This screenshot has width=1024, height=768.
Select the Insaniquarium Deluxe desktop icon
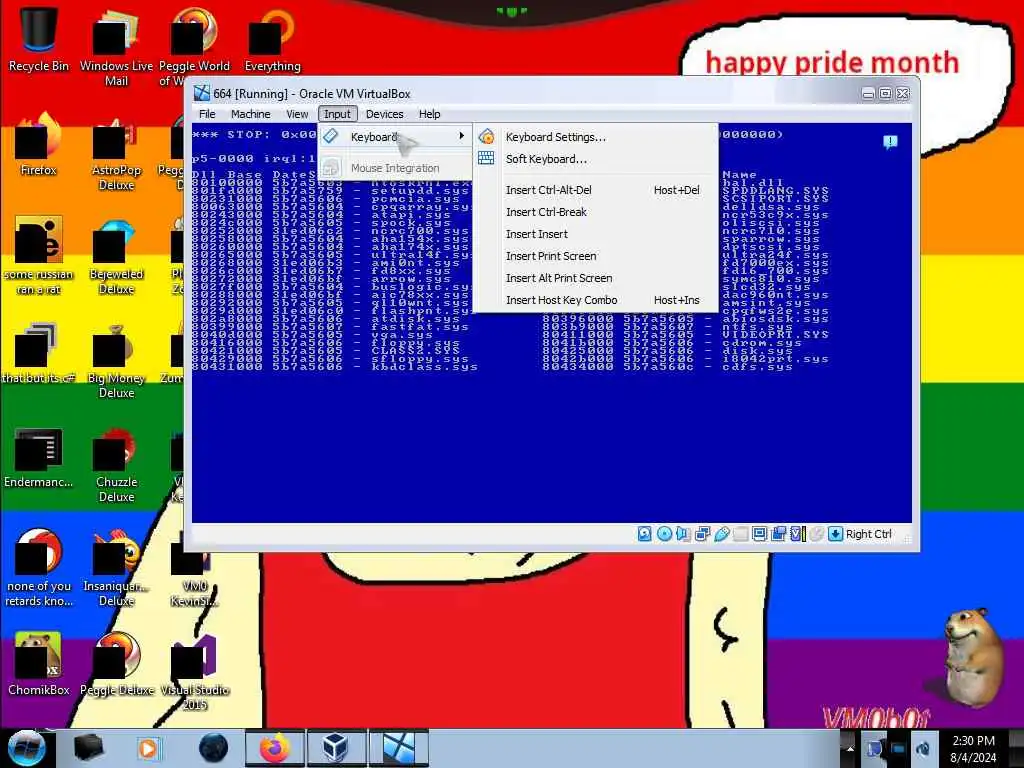click(116, 568)
